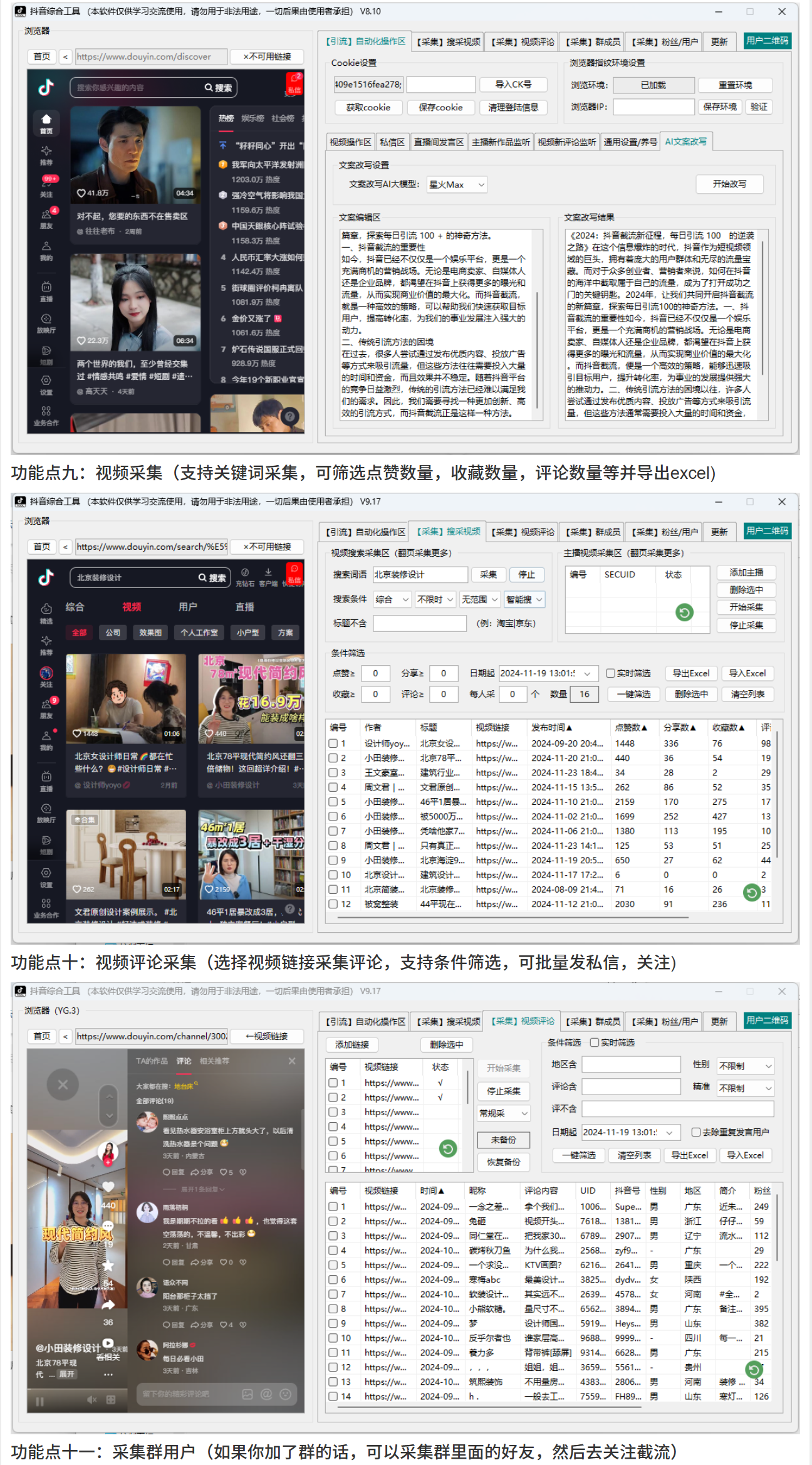This screenshot has height=1465, width=812.
Task: Click green refresh icon in video link list
Action: (447, 1148)
